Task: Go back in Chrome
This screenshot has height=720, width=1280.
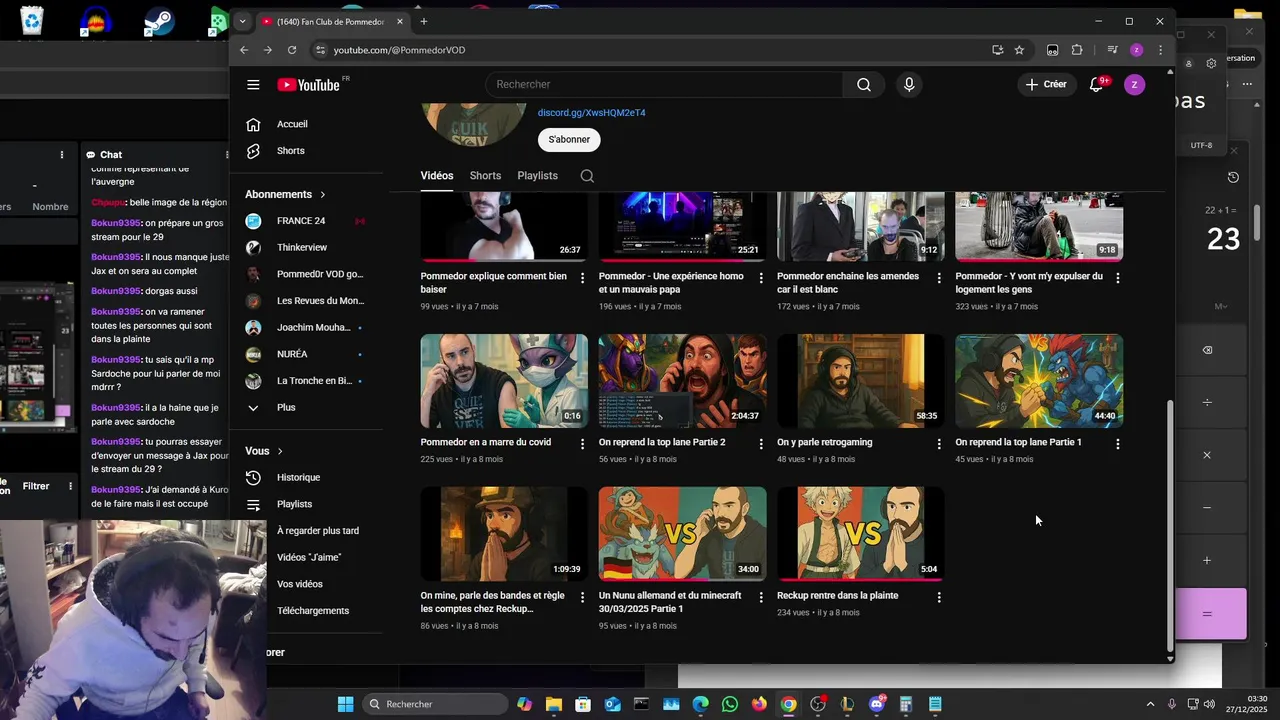Action: pyautogui.click(x=244, y=50)
